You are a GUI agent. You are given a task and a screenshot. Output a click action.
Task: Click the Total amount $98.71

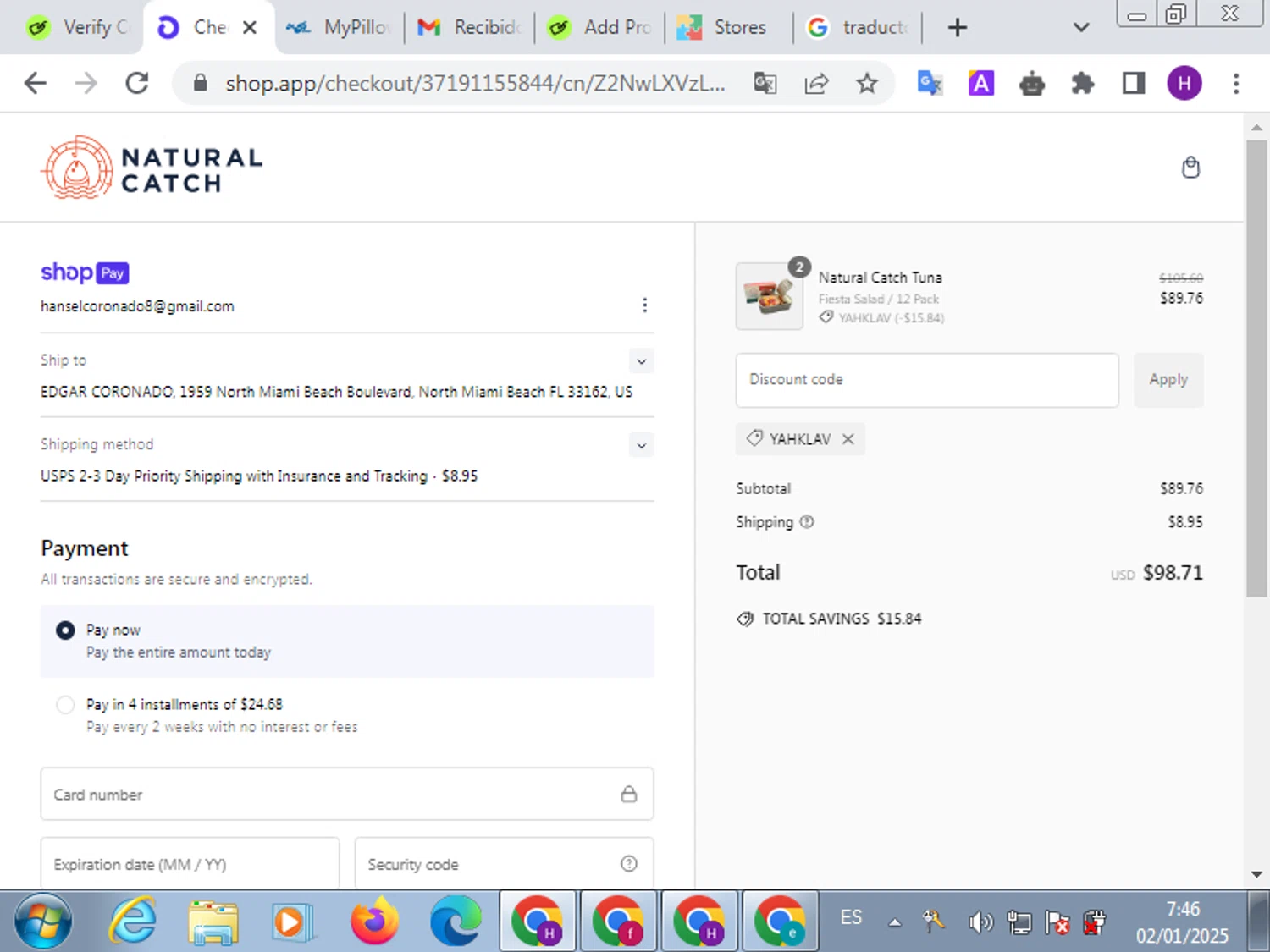pyautogui.click(x=1173, y=573)
